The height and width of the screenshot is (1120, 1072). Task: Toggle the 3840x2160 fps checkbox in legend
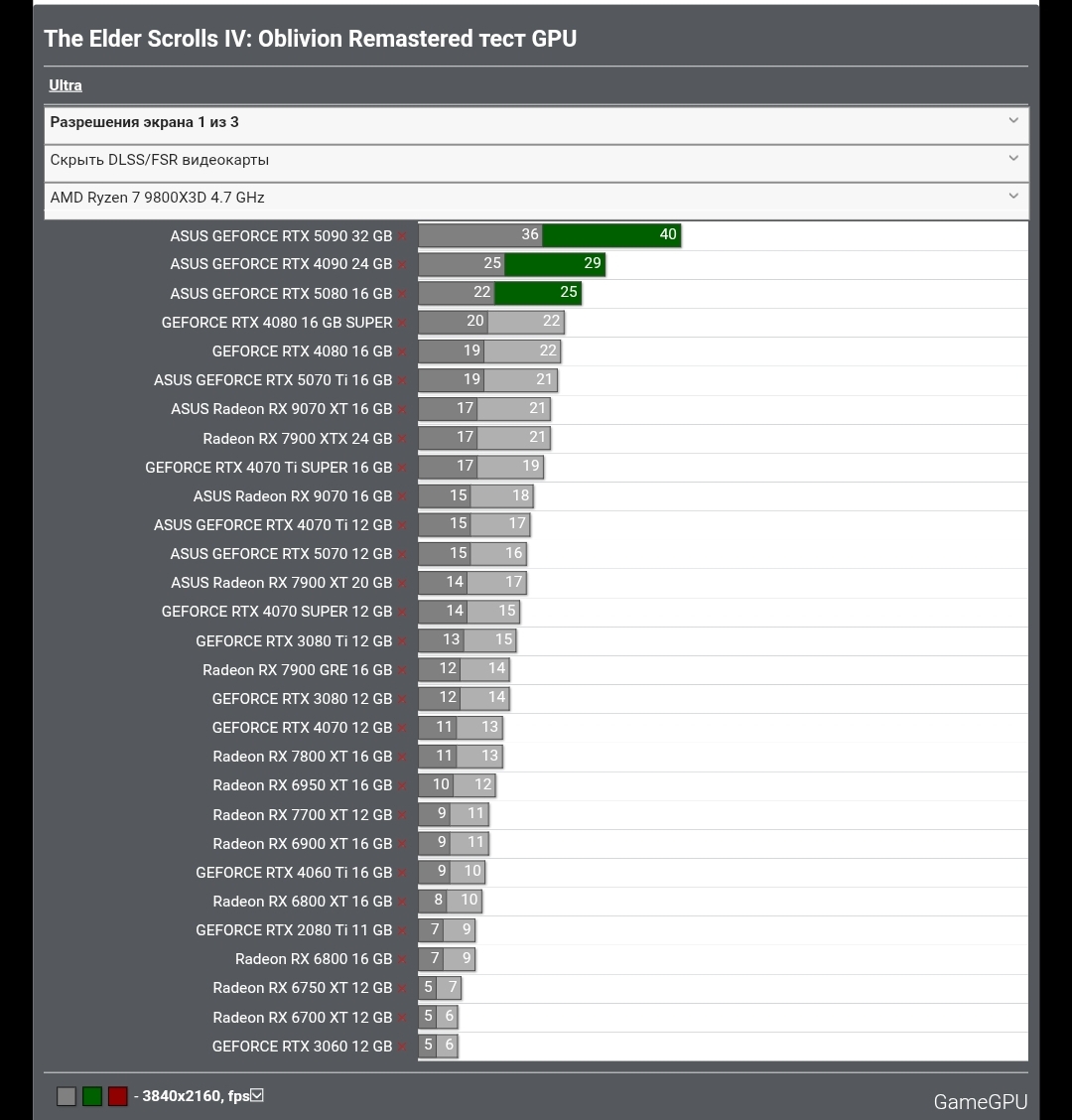[x=257, y=1095]
